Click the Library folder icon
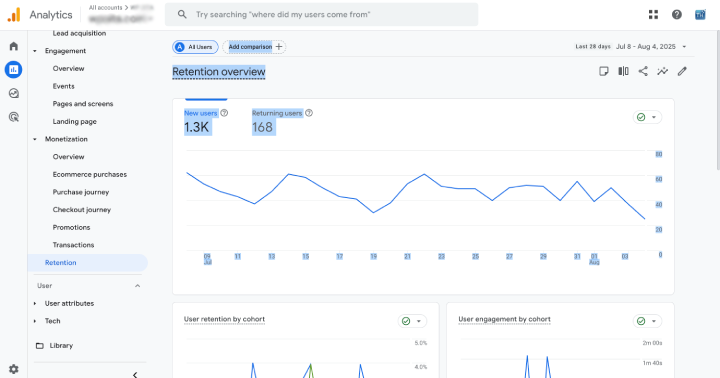This screenshot has height=378, width=720. [40, 345]
